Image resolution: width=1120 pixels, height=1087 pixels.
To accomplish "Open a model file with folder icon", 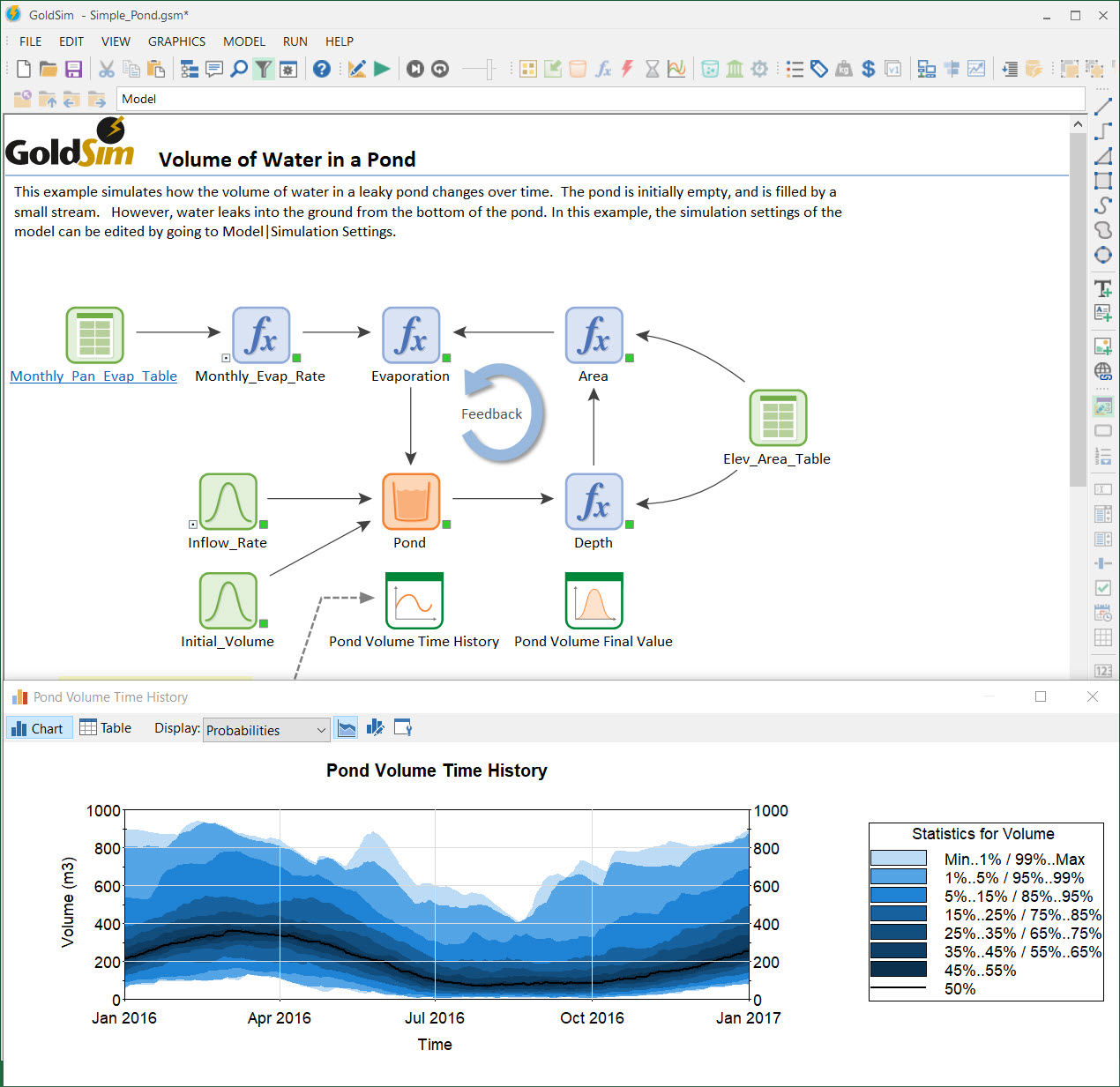I will click(49, 69).
